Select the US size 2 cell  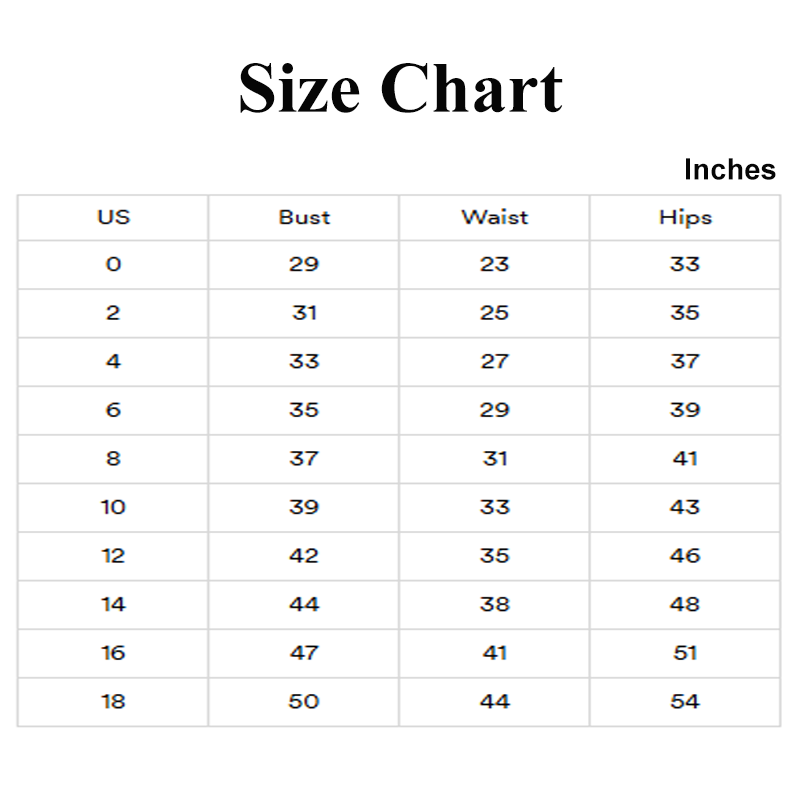pyautogui.click(x=113, y=313)
